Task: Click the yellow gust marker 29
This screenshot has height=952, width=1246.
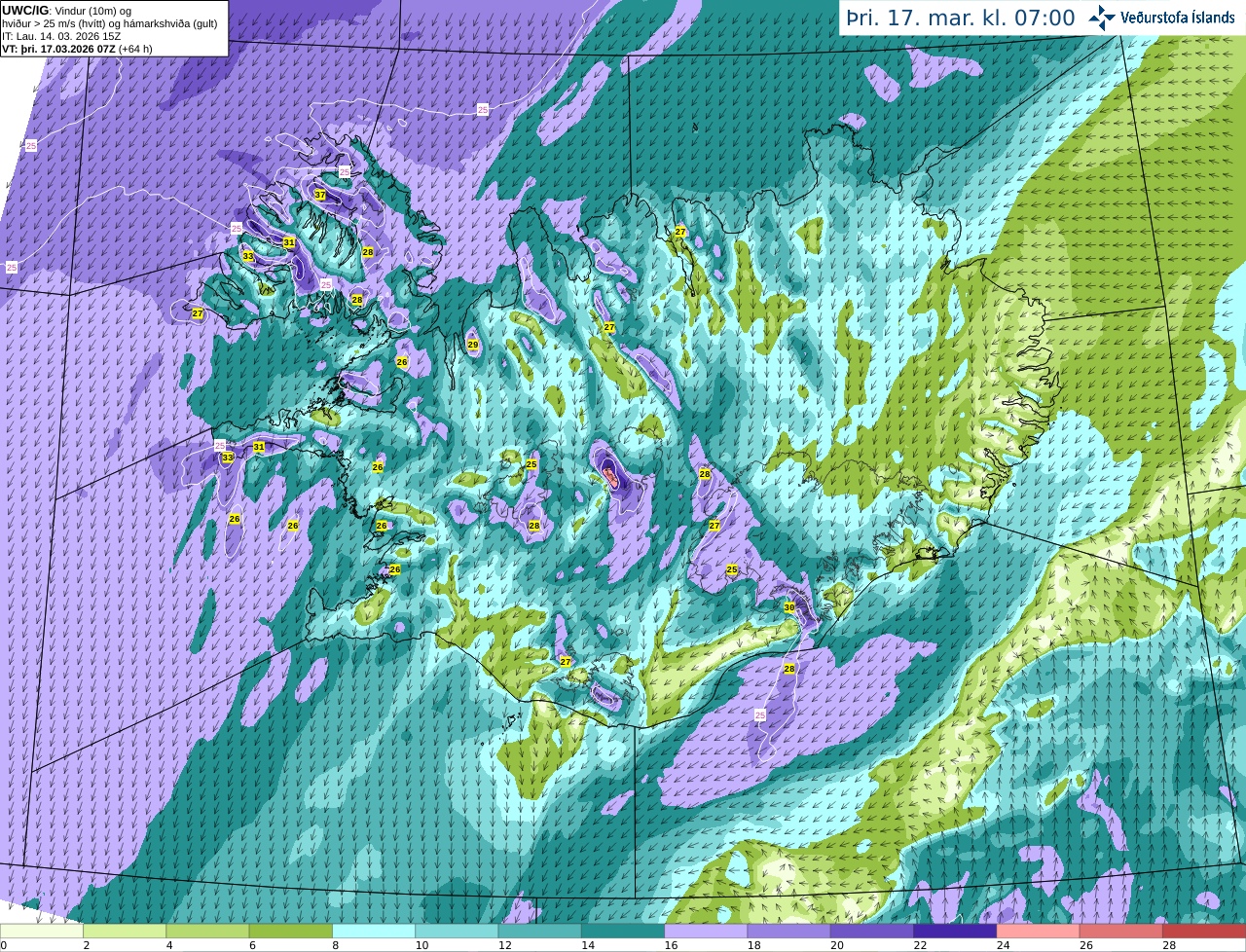Action: click(x=473, y=345)
